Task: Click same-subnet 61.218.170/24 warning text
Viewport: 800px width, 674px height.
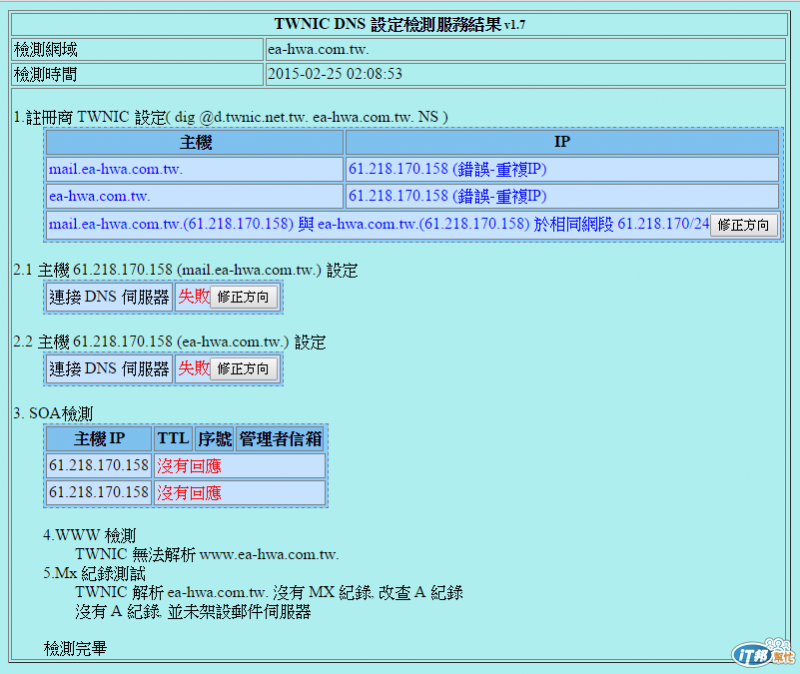Action: click(379, 224)
